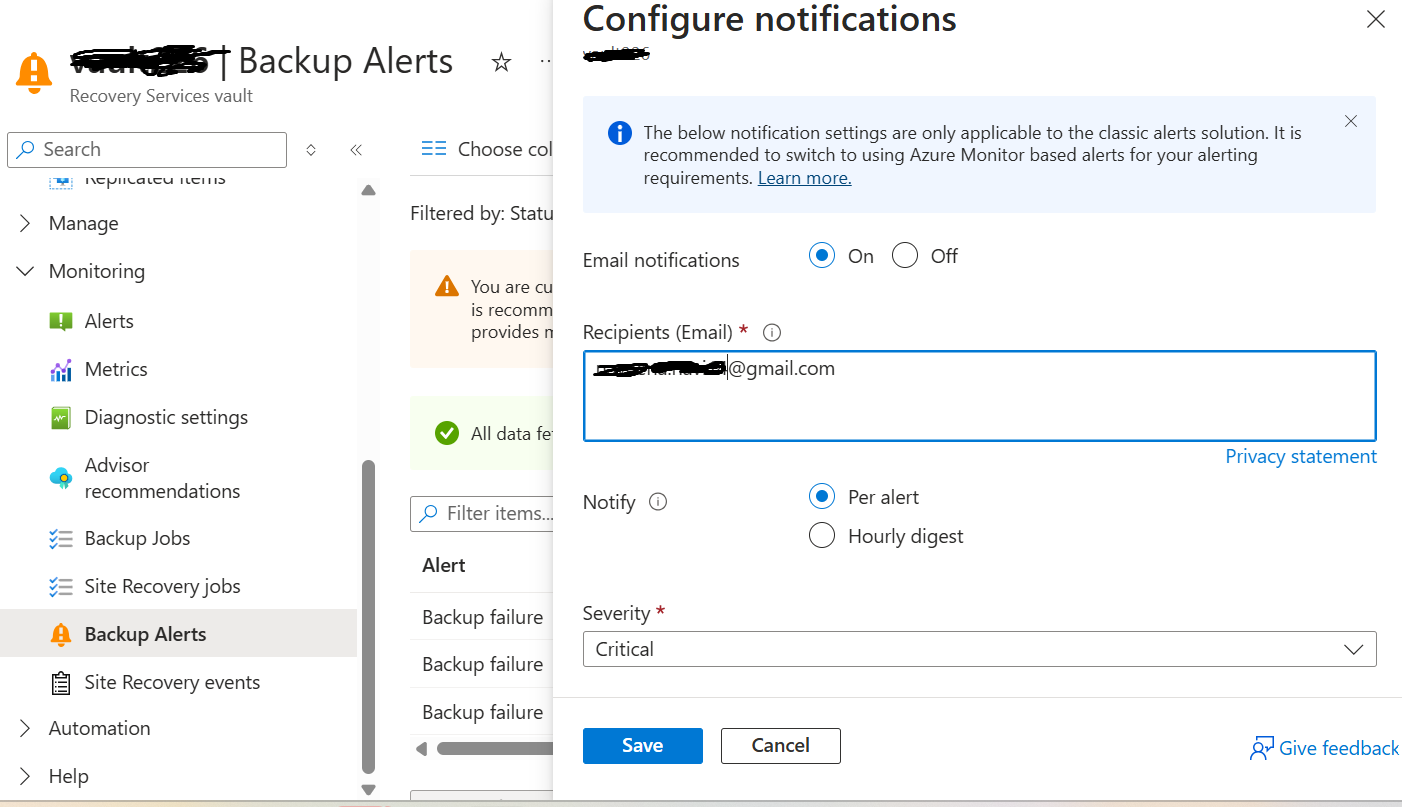Expand the Automation section
Viewport: 1402px width, 807px height.
[25, 728]
